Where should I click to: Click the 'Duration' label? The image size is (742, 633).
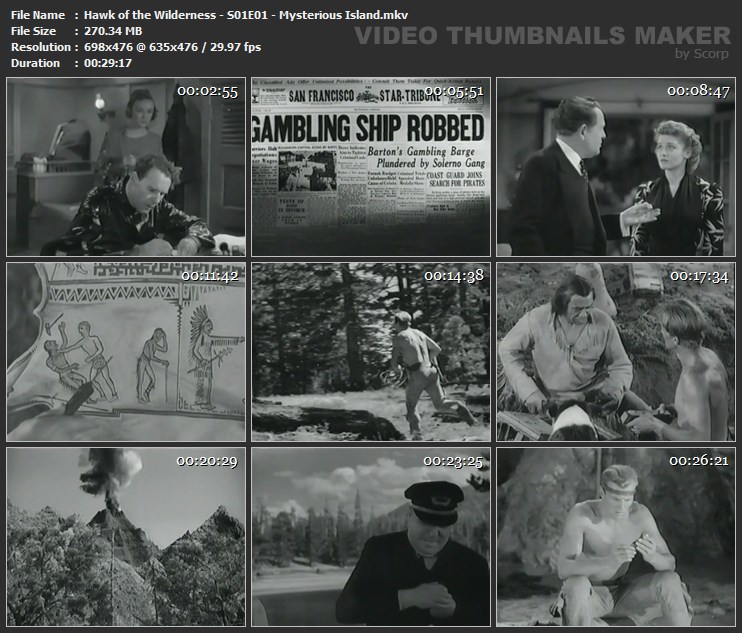(x=35, y=63)
